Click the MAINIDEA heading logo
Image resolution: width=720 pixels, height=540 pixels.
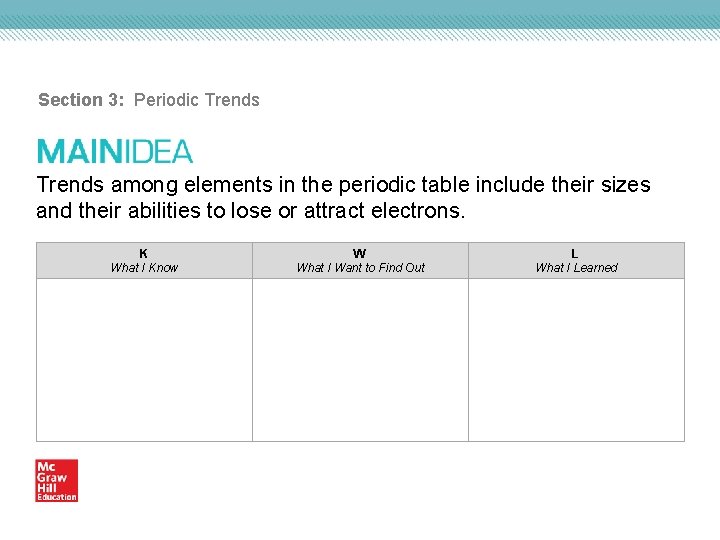tap(115, 152)
